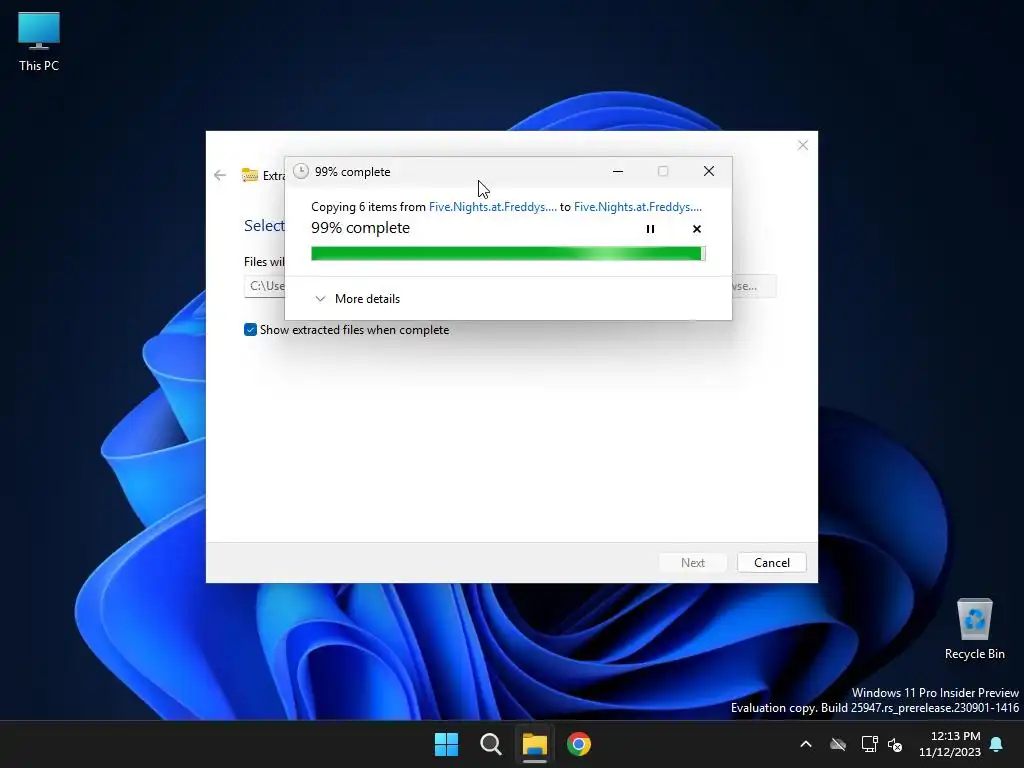Open the source Five.Nights.at.Freddys link
The width and height of the screenshot is (1024, 768).
(492, 207)
